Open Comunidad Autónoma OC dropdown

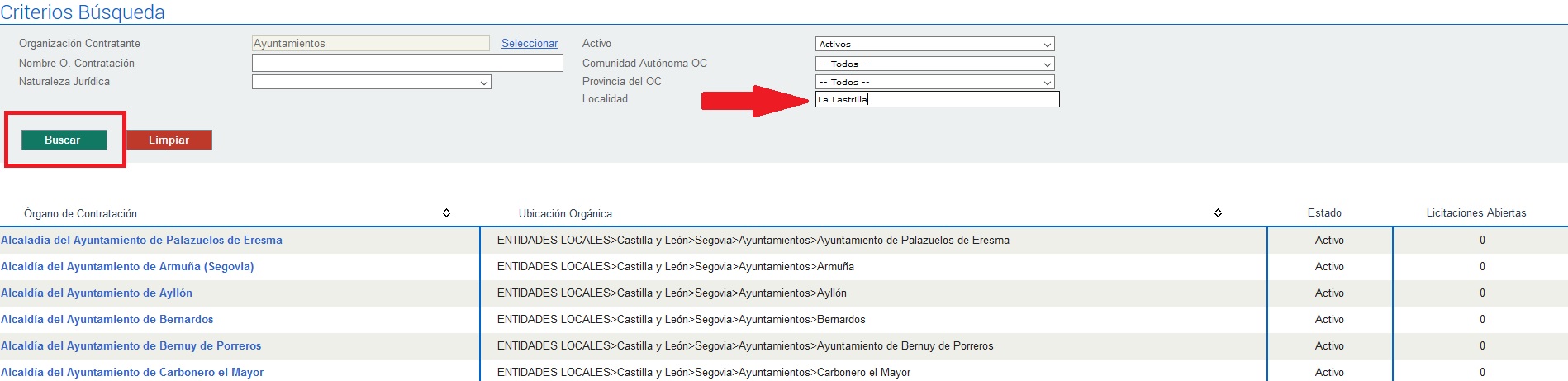point(934,64)
